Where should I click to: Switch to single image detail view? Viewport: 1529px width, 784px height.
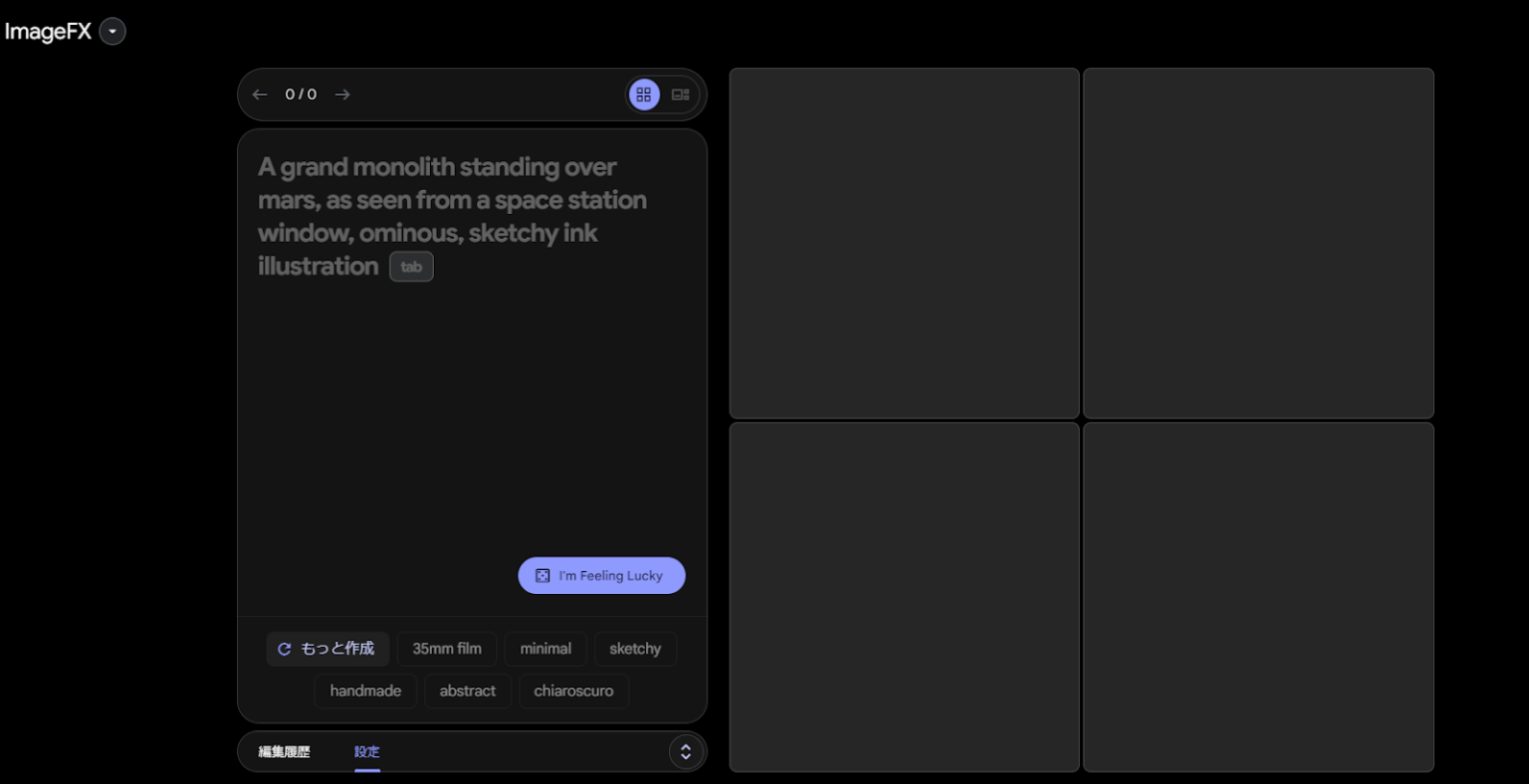click(x=681, y=95)
